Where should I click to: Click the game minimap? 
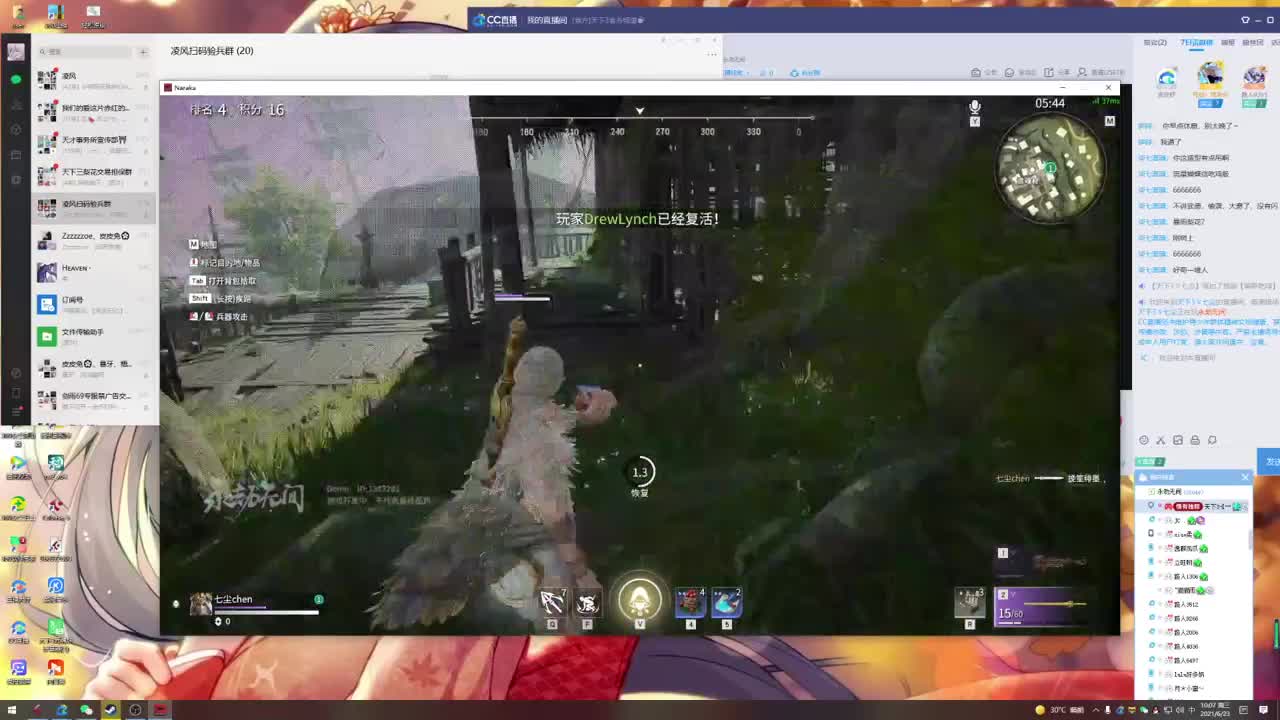click(1050, 168)
